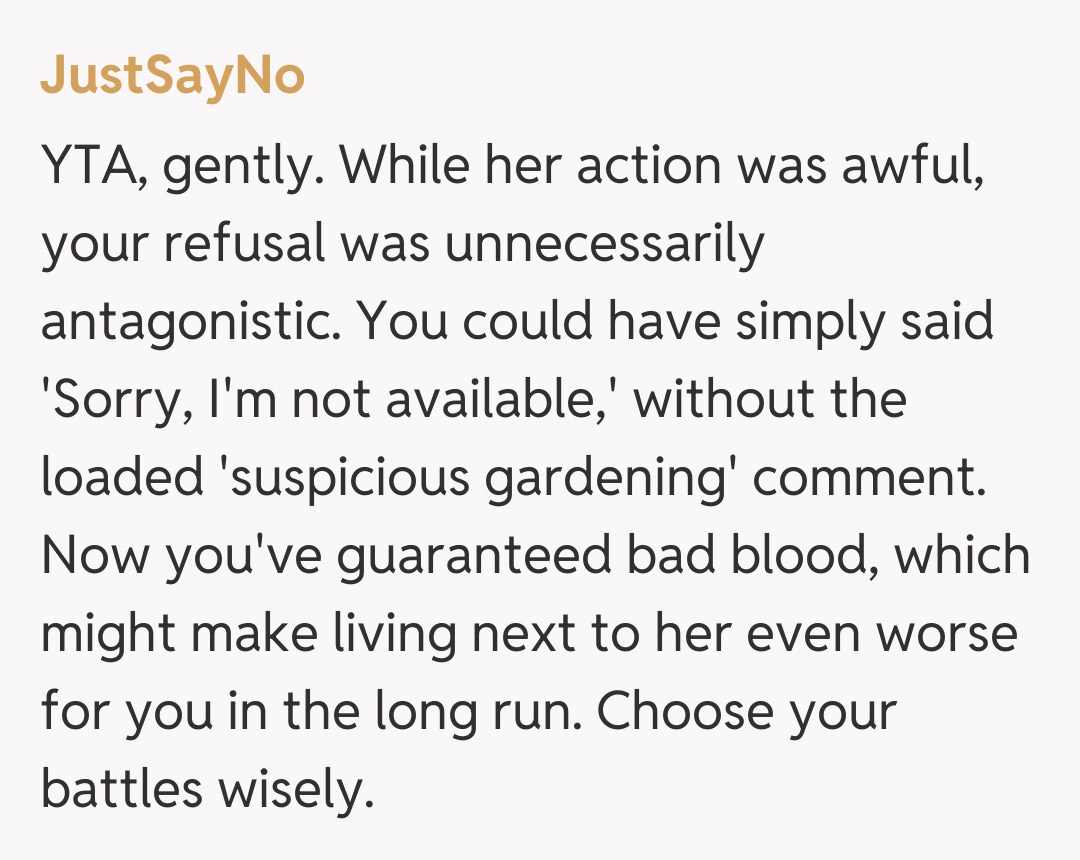Click the word 'awful' in the first line
Screen dimensions: 1080x860
point(910,166)
